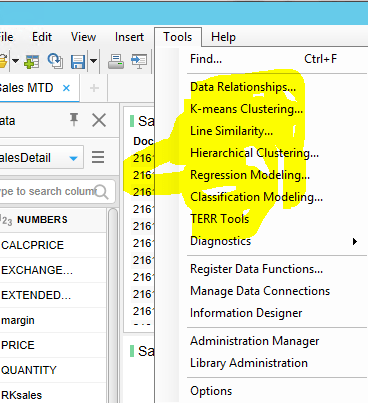Screen dimensions: 368x403
Task: Select the NUMBERS category header
Action: tap(53, 220)
